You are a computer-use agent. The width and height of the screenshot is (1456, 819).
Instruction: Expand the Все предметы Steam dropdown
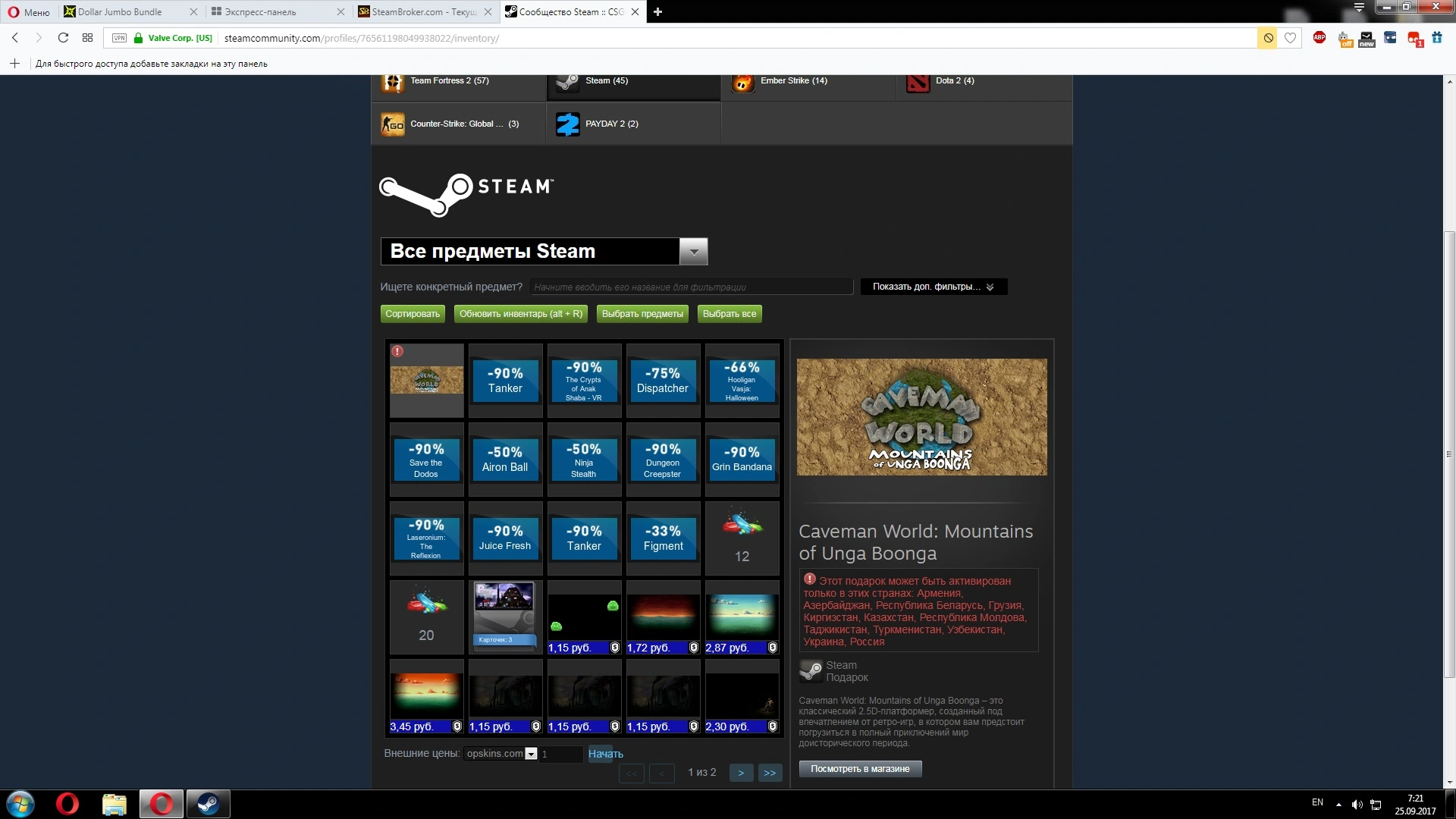pos(544,251)
